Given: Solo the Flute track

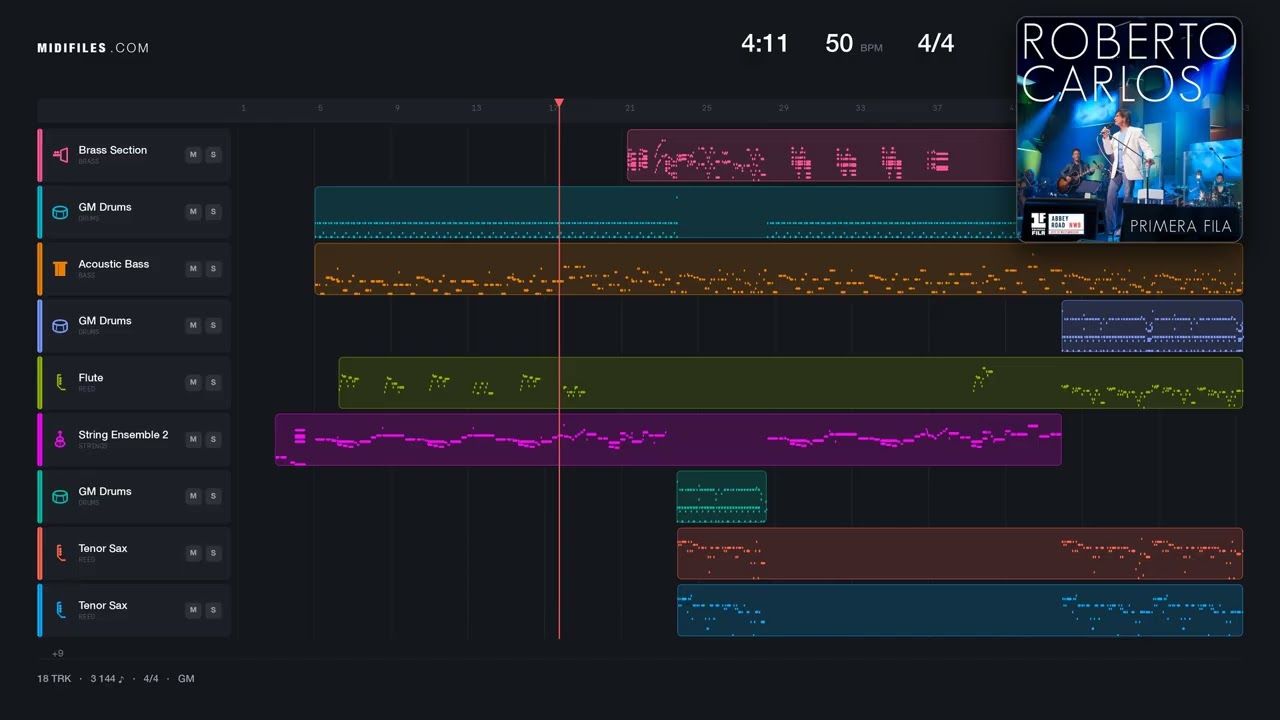Looking at the screenshot, I should coord(213,383).
